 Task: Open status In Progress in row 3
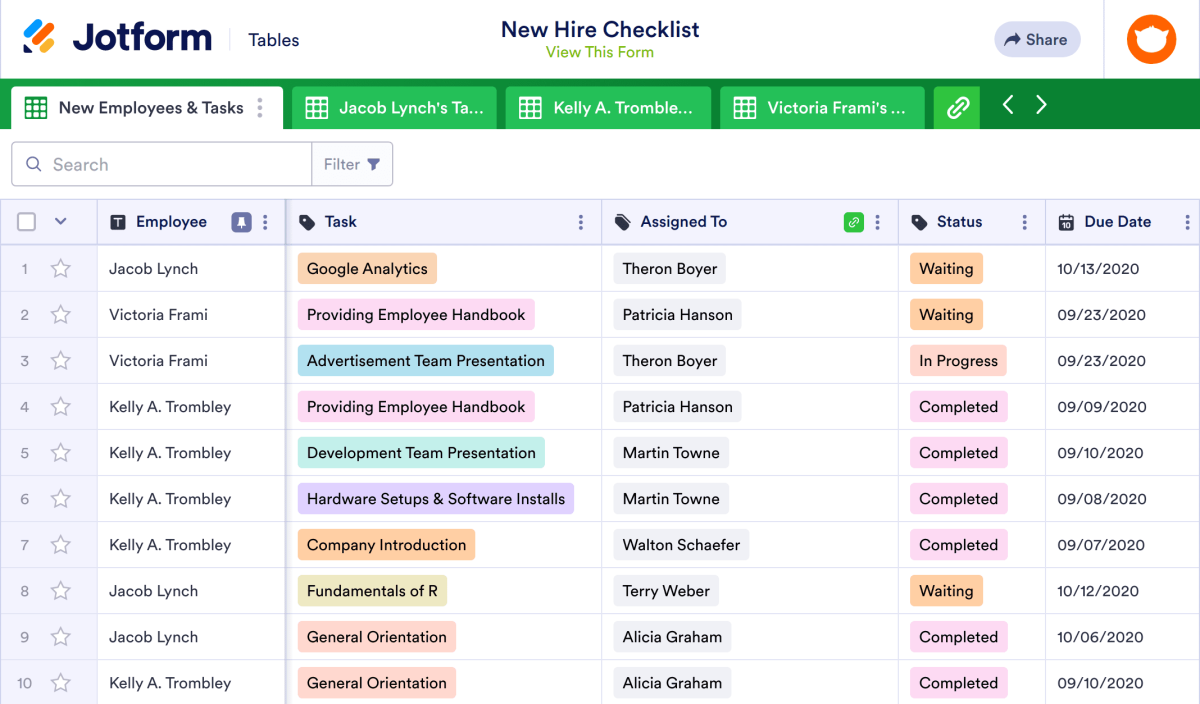point(958,360)
